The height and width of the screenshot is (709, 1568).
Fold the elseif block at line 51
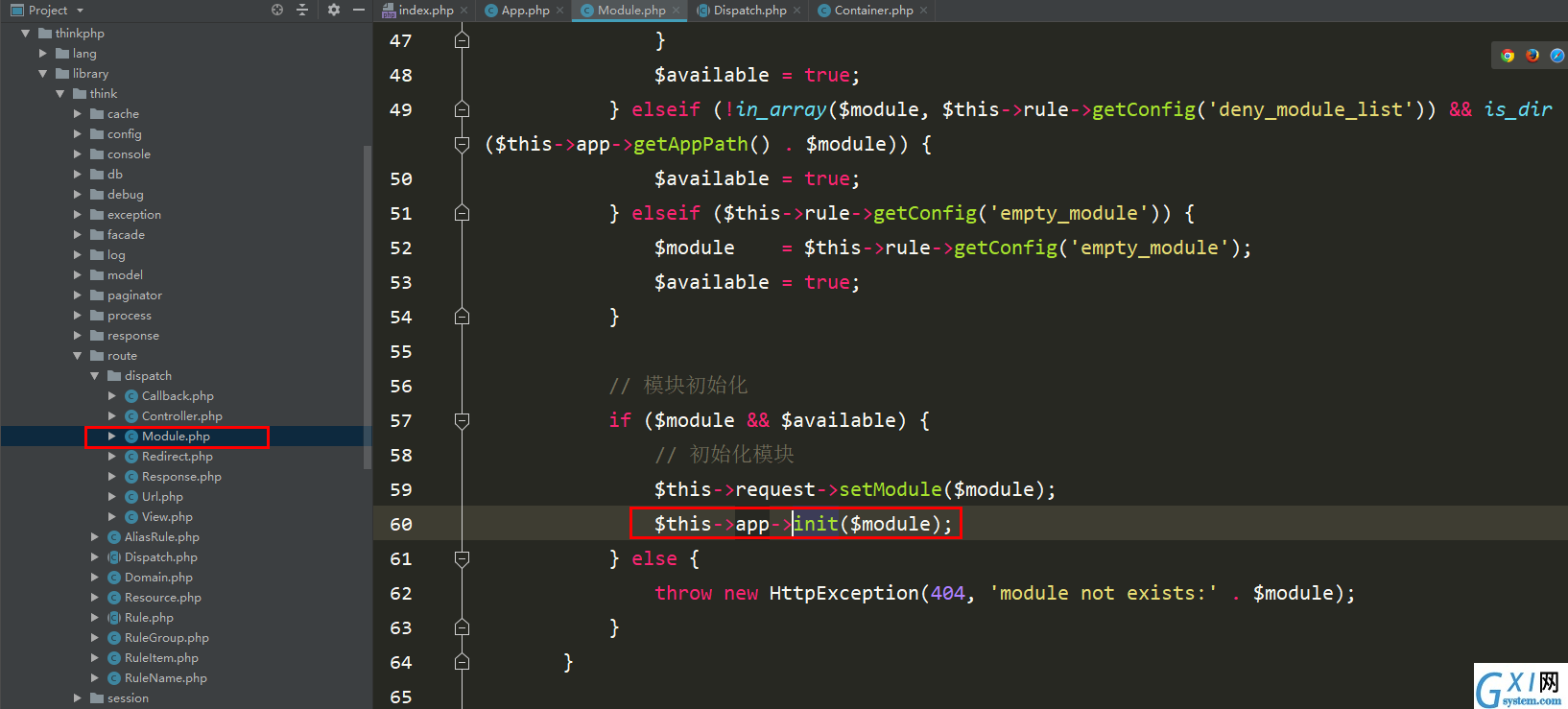462,213
